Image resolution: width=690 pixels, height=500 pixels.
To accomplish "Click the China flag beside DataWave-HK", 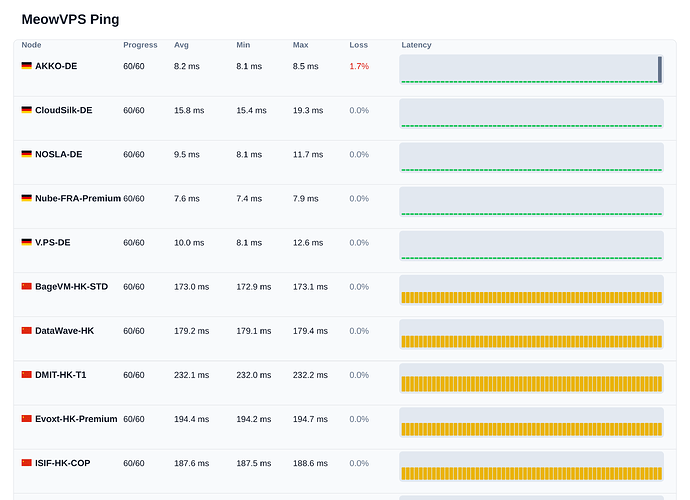I will coord(26,330).
